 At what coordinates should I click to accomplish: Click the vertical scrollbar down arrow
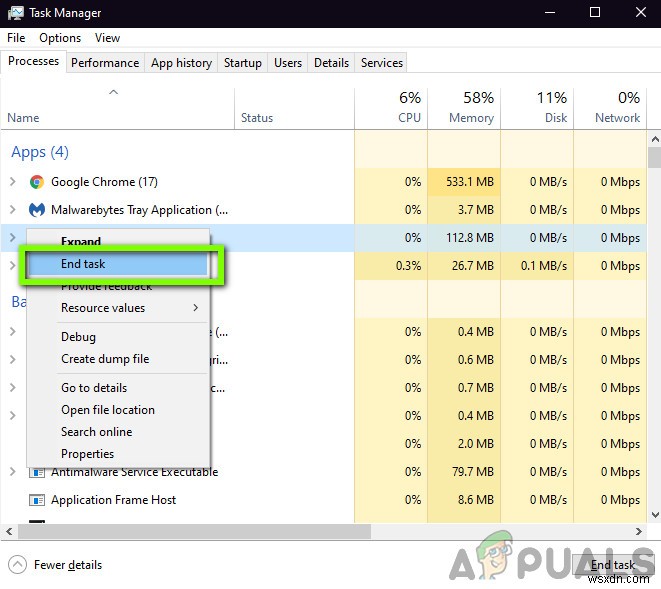pyautogui.click(x=655, y=515)
